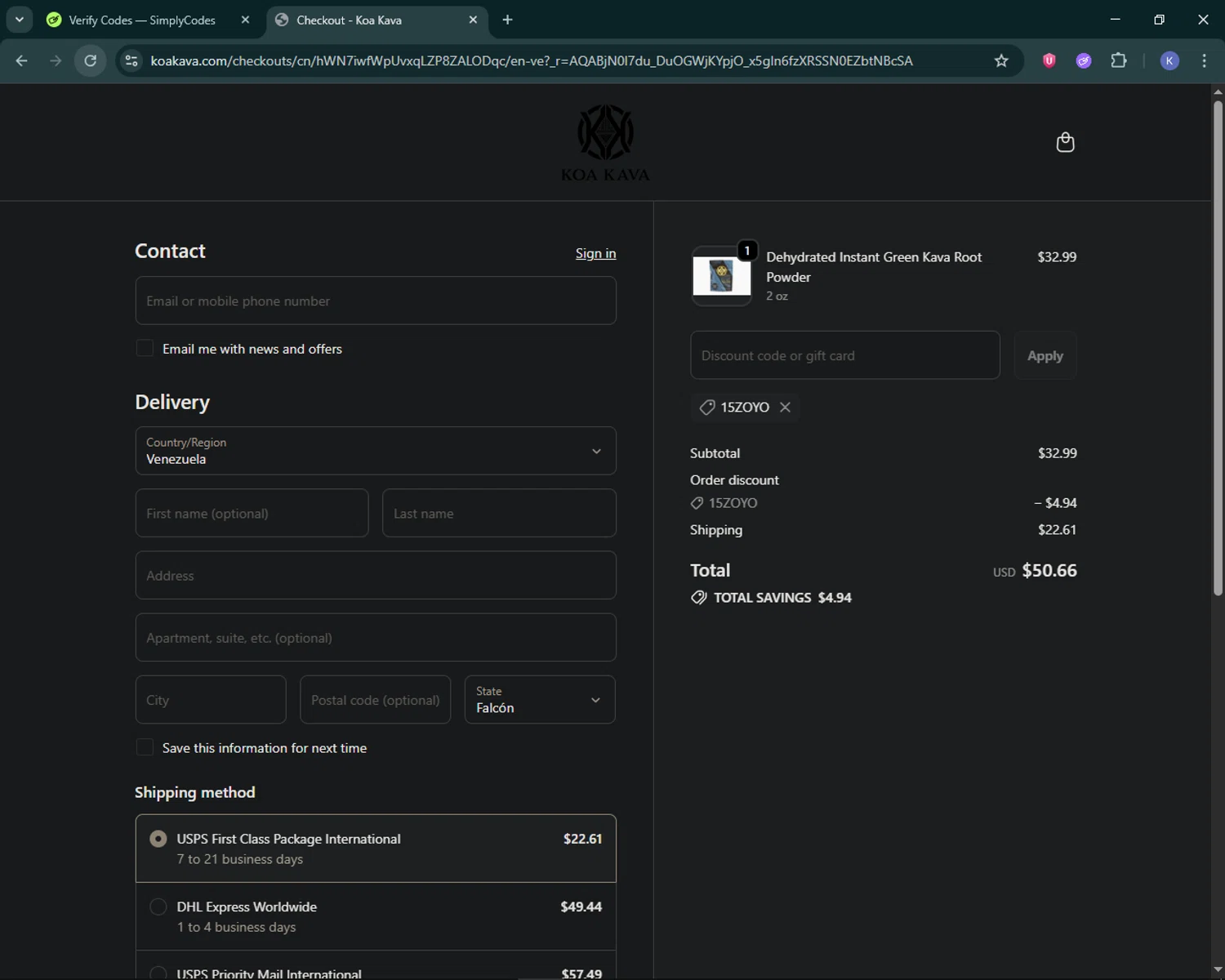
Task: Focus the Discount code or gift card field
Action: (x=844, y=355)
